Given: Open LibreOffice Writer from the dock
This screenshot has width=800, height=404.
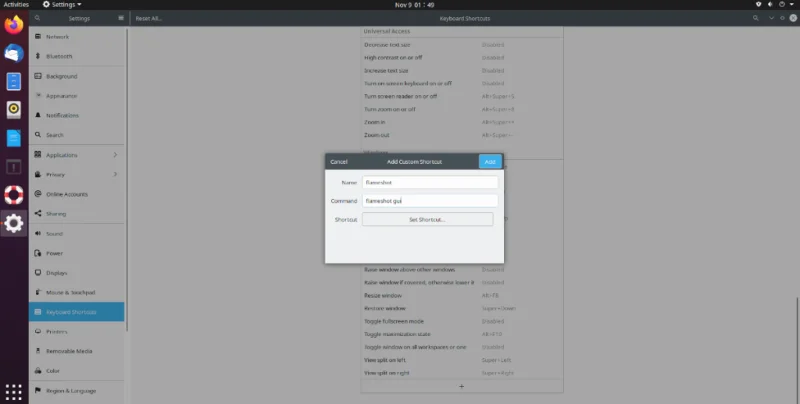Looking at the screenshot, I should pyautogui.click(x=14, y=138).
